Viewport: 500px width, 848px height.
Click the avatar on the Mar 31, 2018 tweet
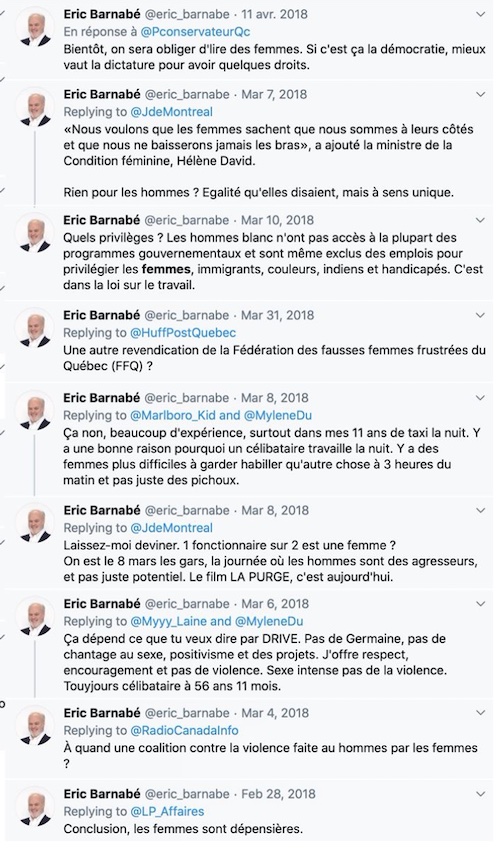pos(36,329)
